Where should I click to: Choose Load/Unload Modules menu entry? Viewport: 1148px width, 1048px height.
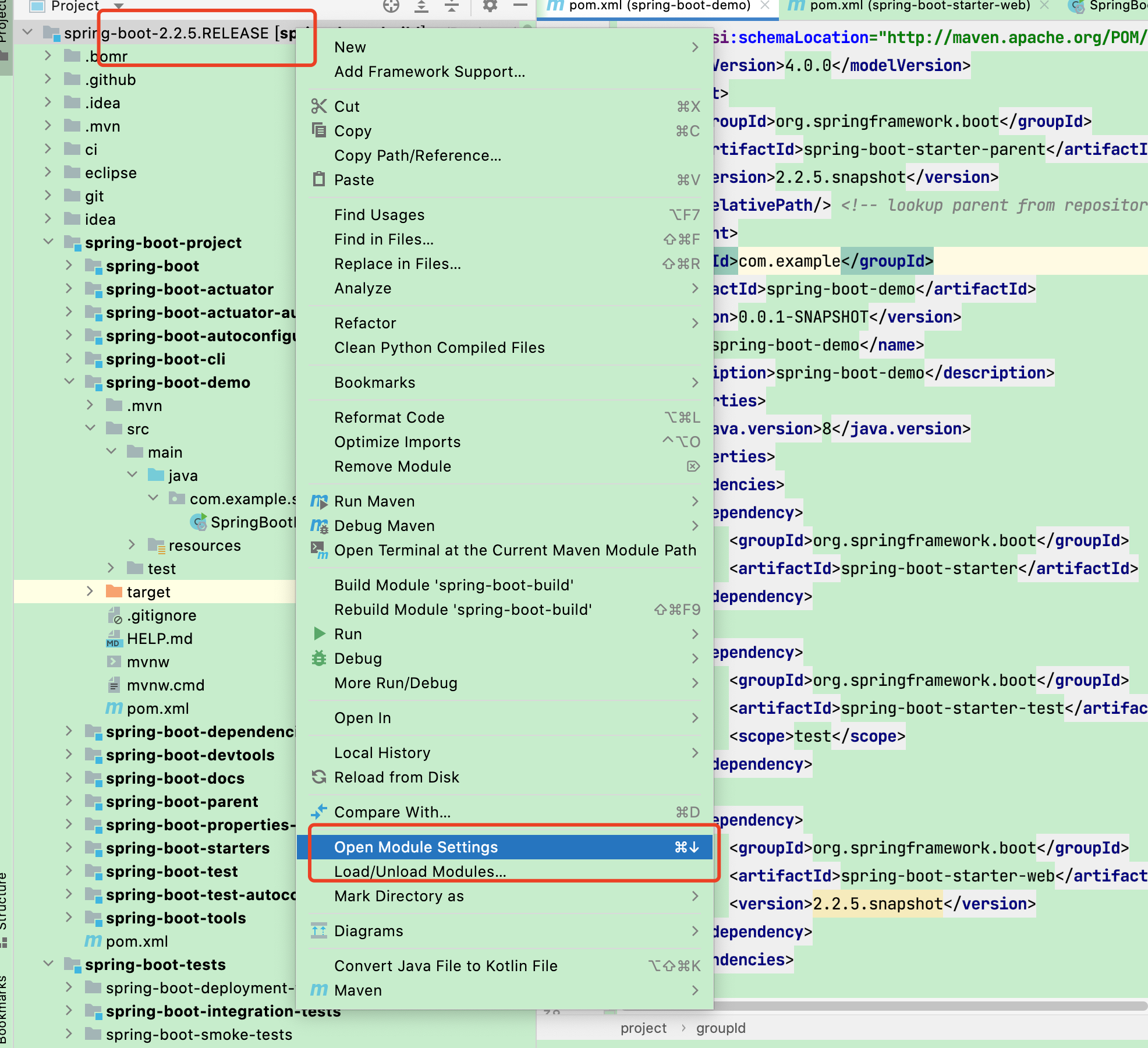click(420, 872)
